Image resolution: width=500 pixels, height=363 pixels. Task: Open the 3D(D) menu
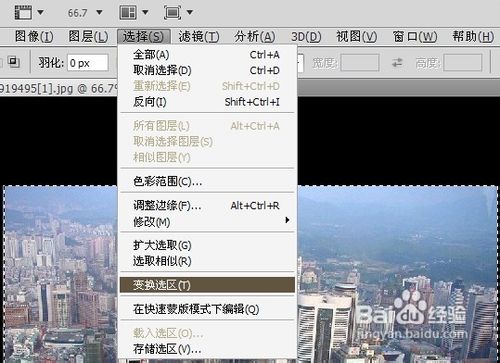306,36
